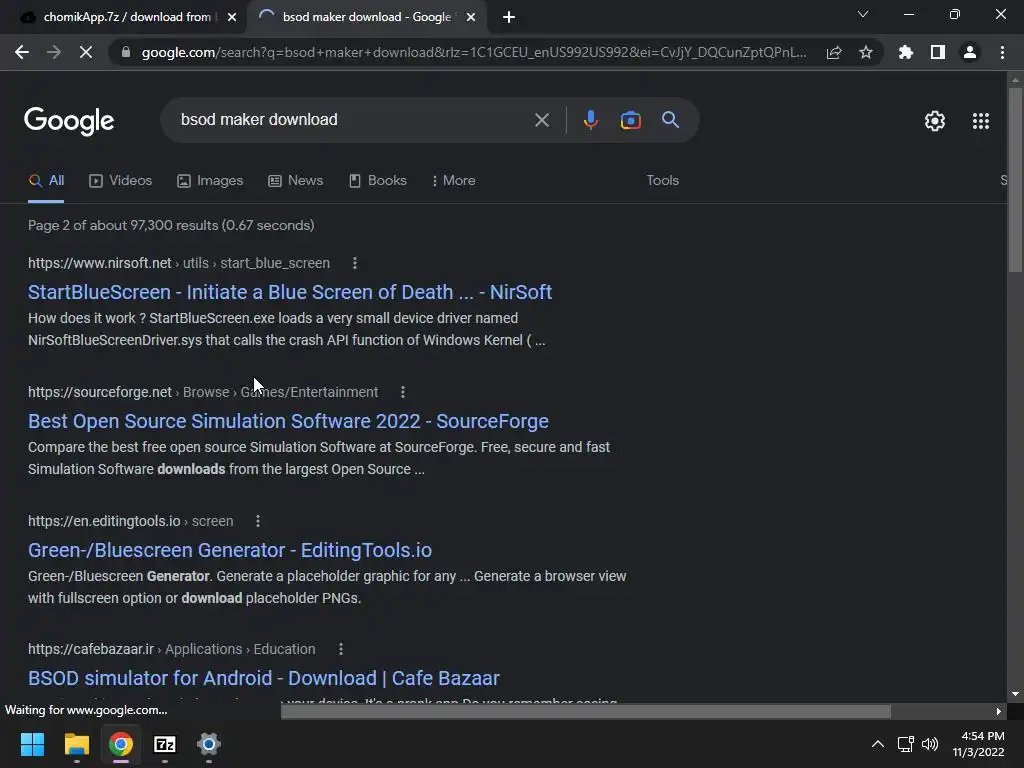Open the Settings taskbar app
Viewport: 1024px width, 768px height.
[x=209, y=744]
